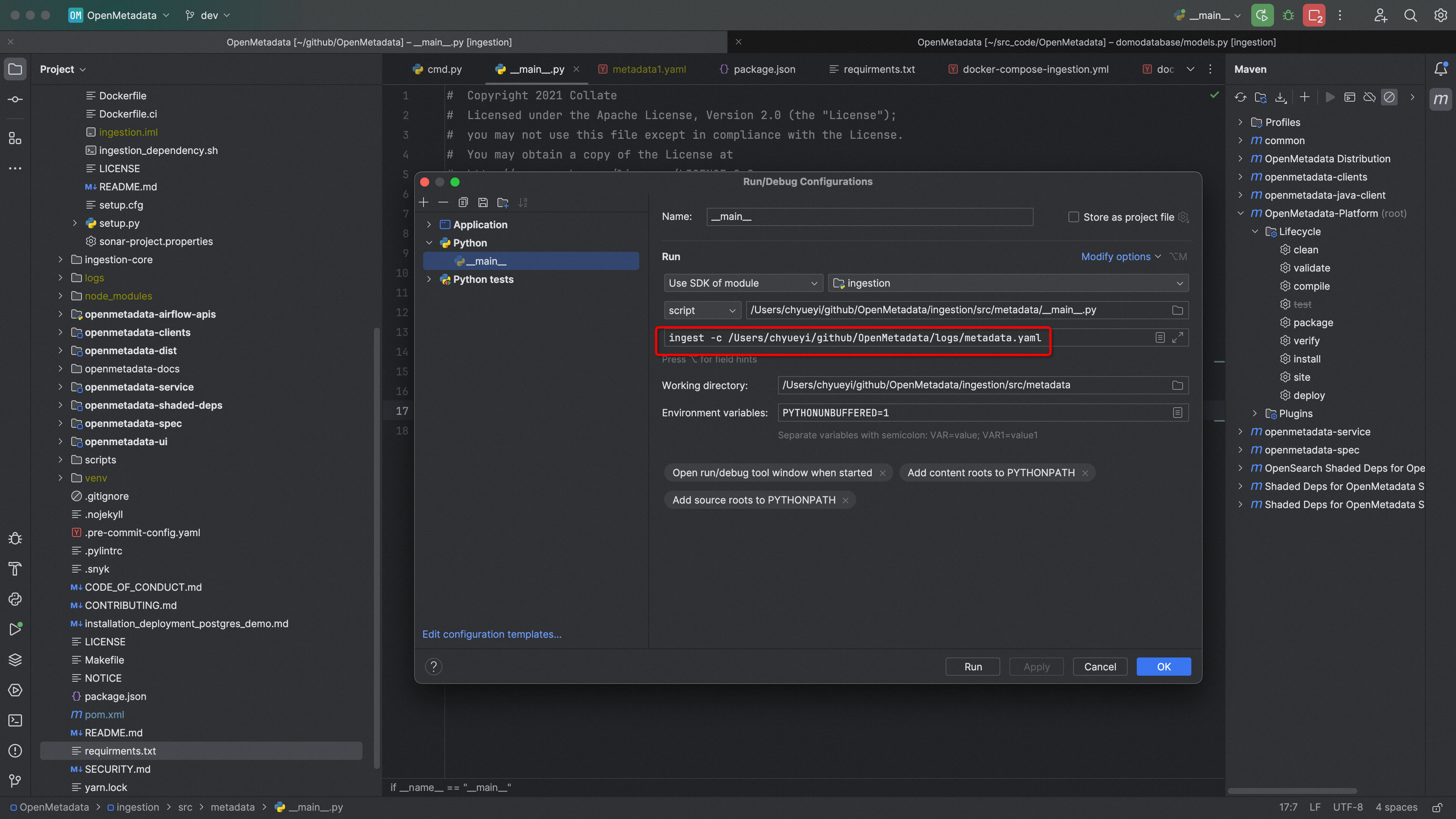The width and height of the screenshot is (1456, 819).
Task: Remove 'Add source roots to PYTHONPATH' option
Action: pos(846,500)
